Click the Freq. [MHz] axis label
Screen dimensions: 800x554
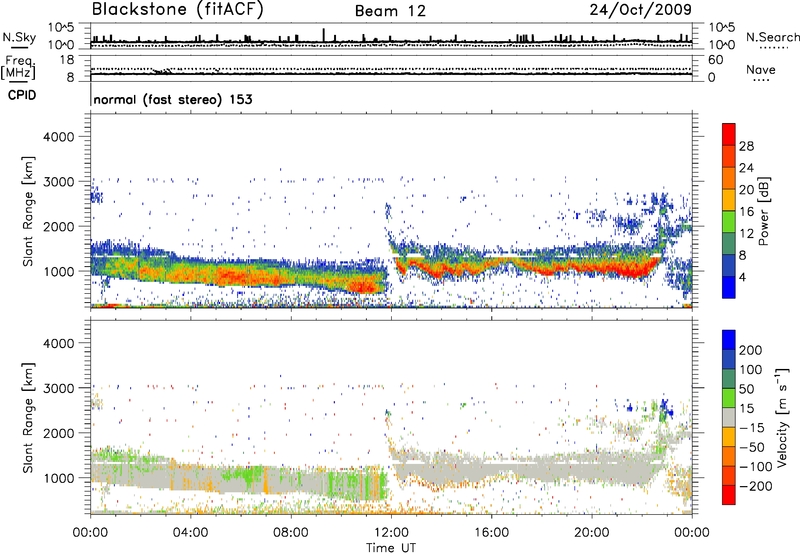point(19,67)
